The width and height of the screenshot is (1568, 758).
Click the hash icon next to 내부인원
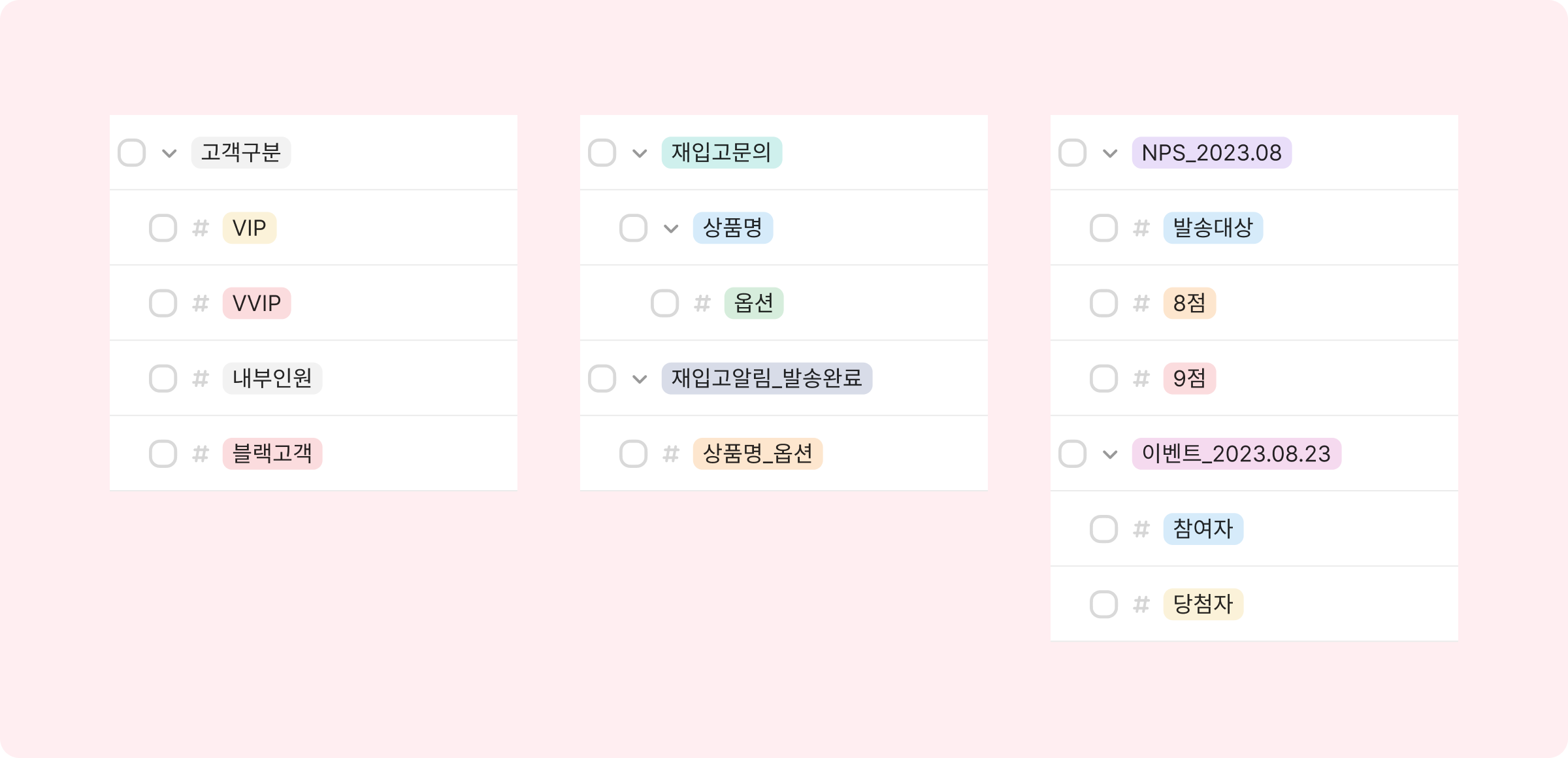click(201, 378)
